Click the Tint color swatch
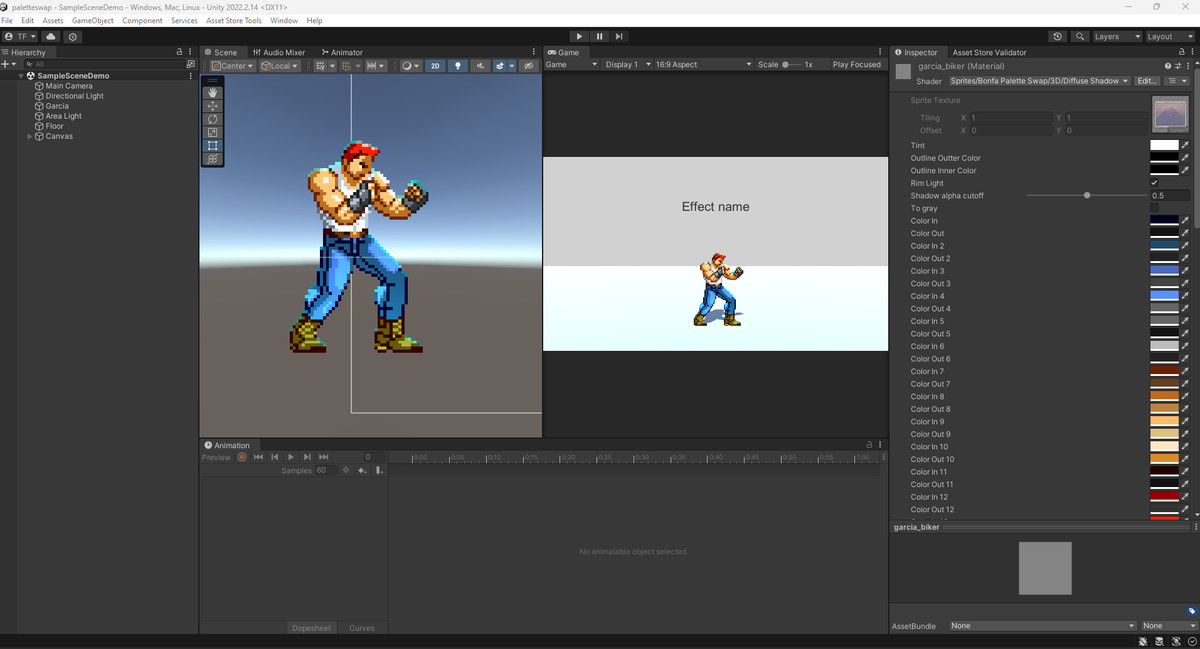Screen dimensions: 1200x649 point(1164,145)
